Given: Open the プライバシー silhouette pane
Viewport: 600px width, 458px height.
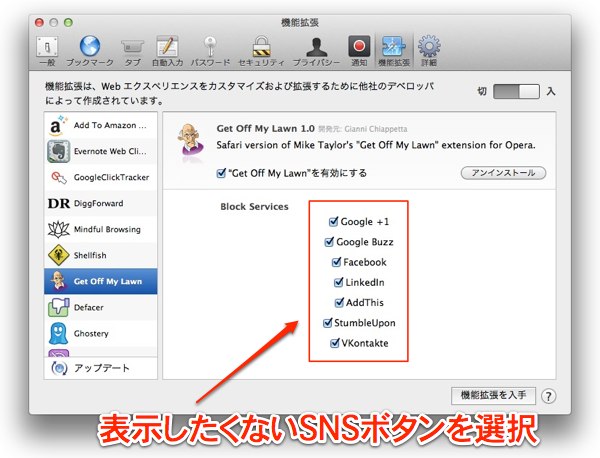Looking at the screenshot, I should 316,51.
